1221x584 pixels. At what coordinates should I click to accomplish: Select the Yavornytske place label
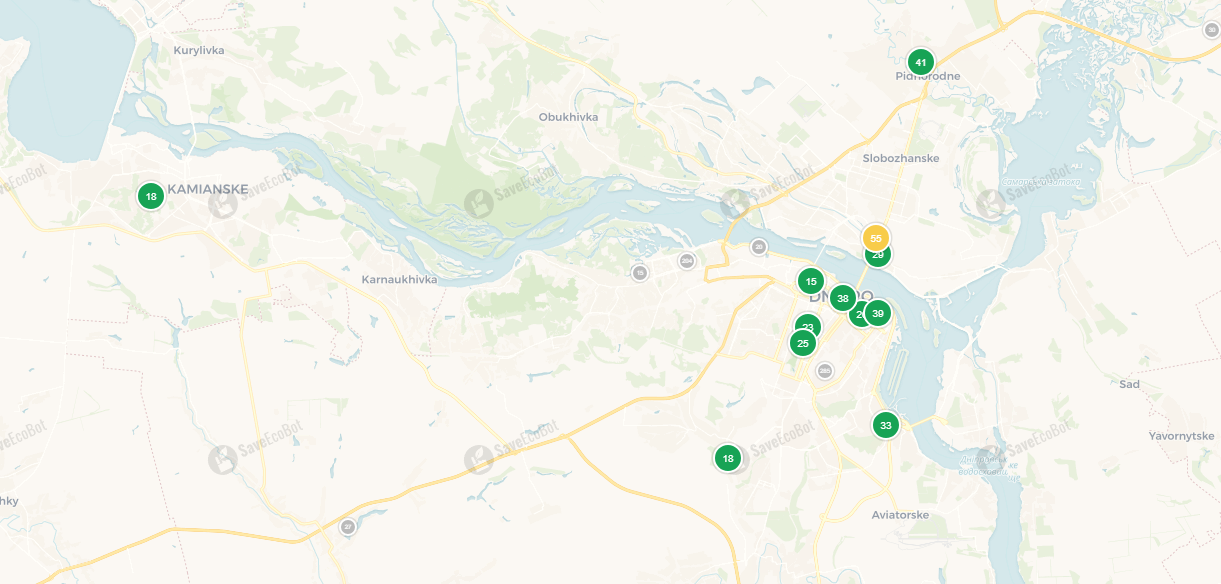[x=1182, y=436]
